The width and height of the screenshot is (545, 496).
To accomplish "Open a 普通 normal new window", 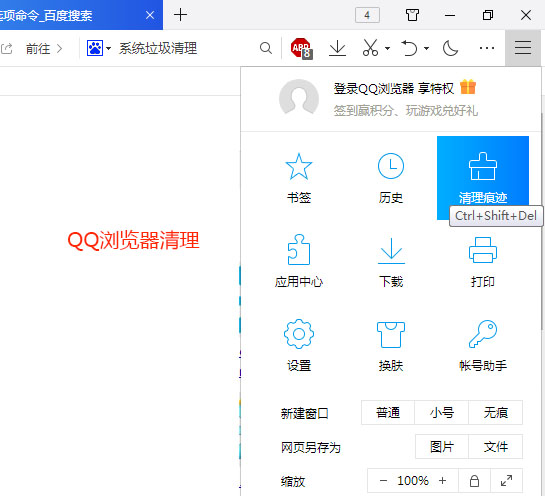I will 388,413.
